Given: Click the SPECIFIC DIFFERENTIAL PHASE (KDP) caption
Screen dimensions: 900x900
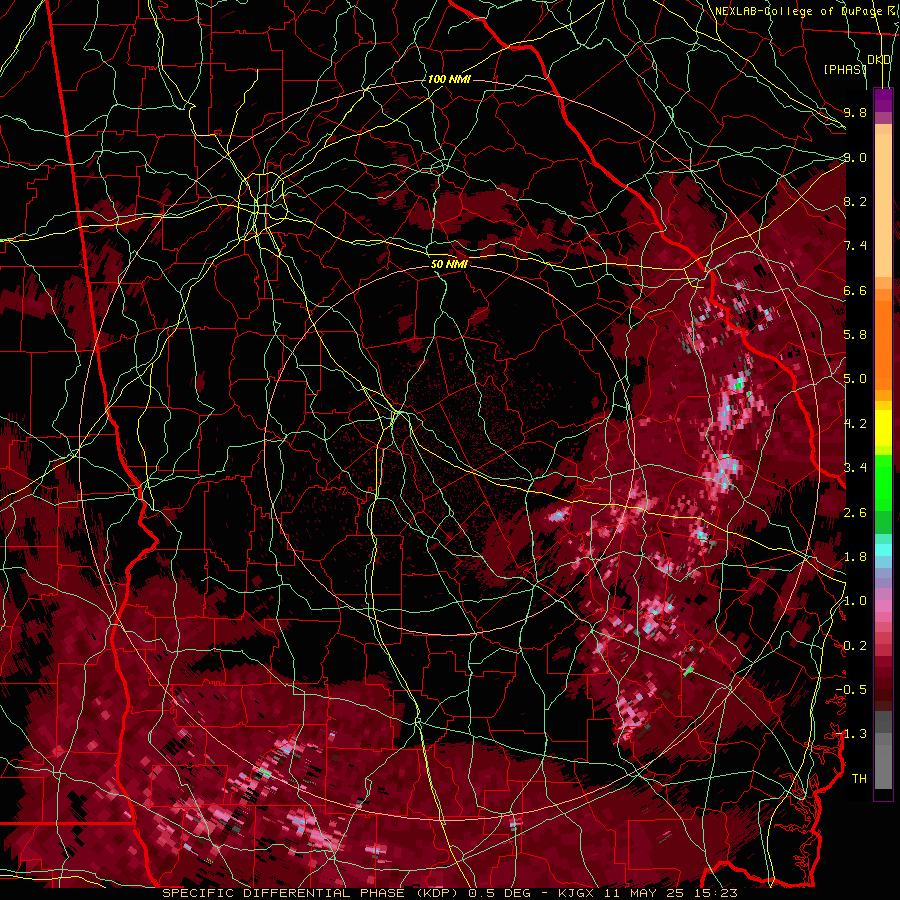Looking at the screenshot, I should point(312,893).
